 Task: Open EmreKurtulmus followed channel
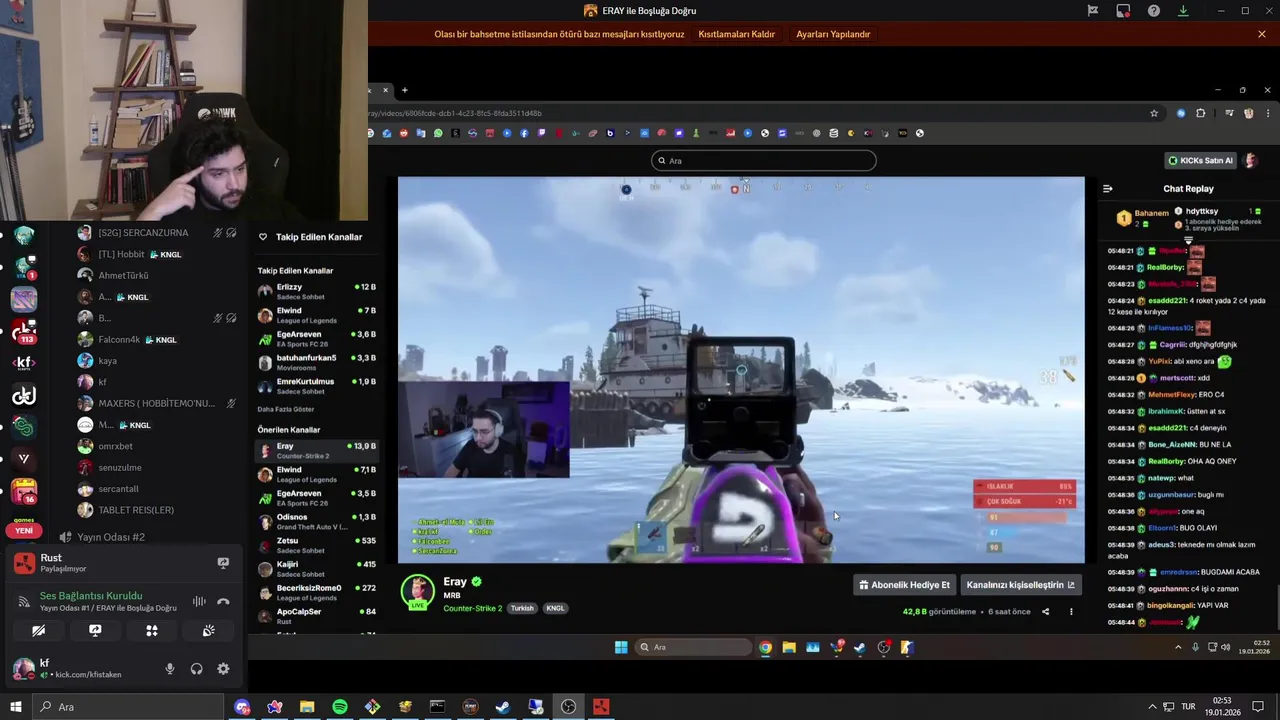316,386
